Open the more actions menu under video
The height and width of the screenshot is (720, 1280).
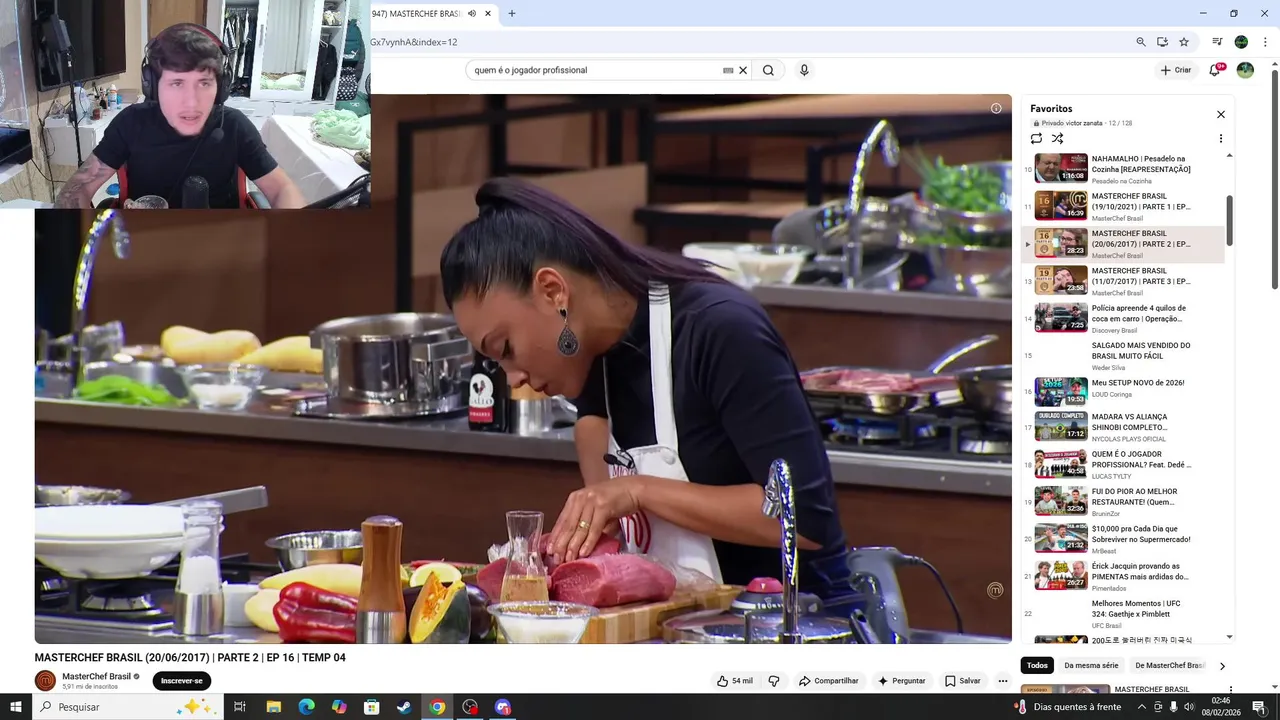coord(1003,681)
